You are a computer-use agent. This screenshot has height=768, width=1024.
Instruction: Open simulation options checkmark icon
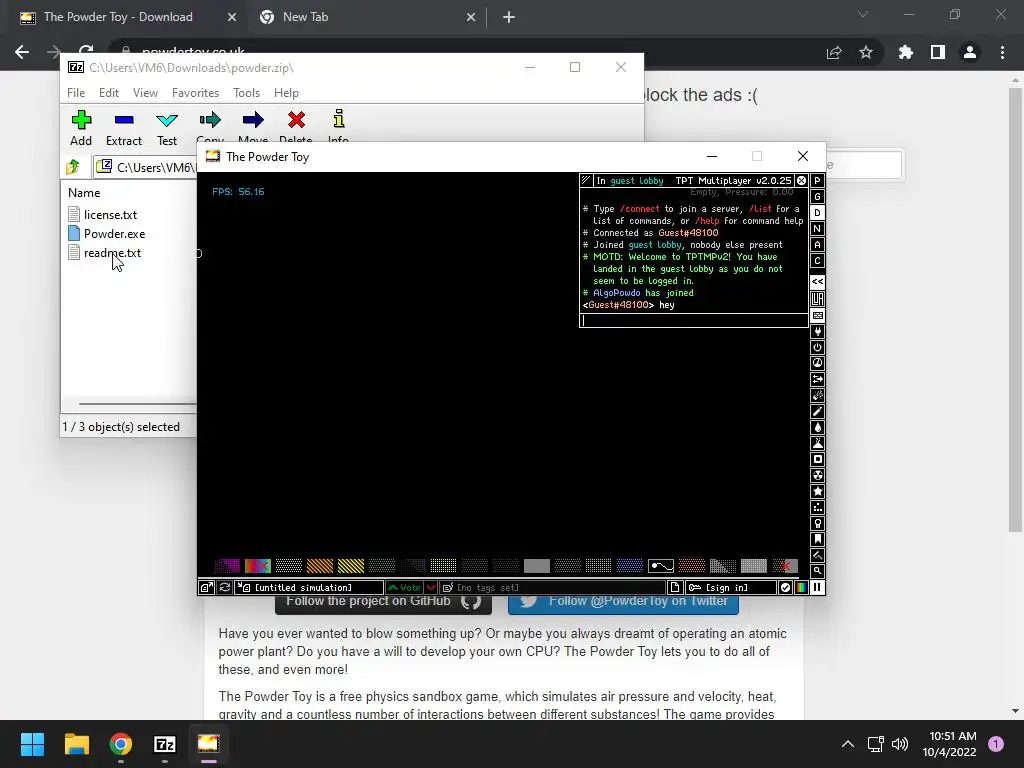pos(785,588)
